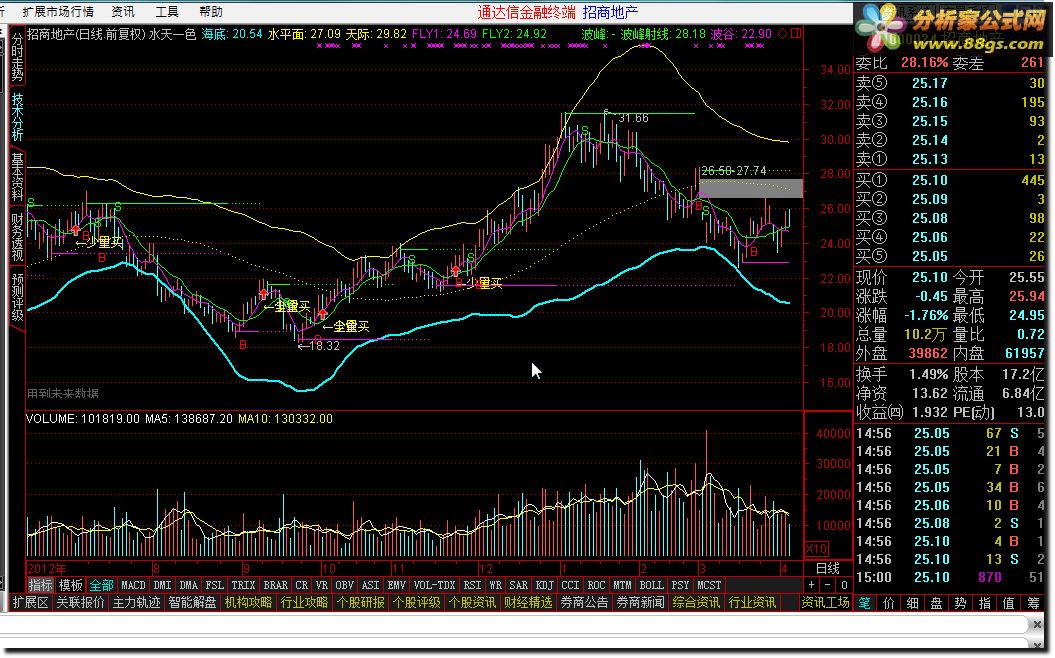The width and height of the screenshot is (1055, 658).
Task: Open the 关联报价 tab
Action: [80, 603]
